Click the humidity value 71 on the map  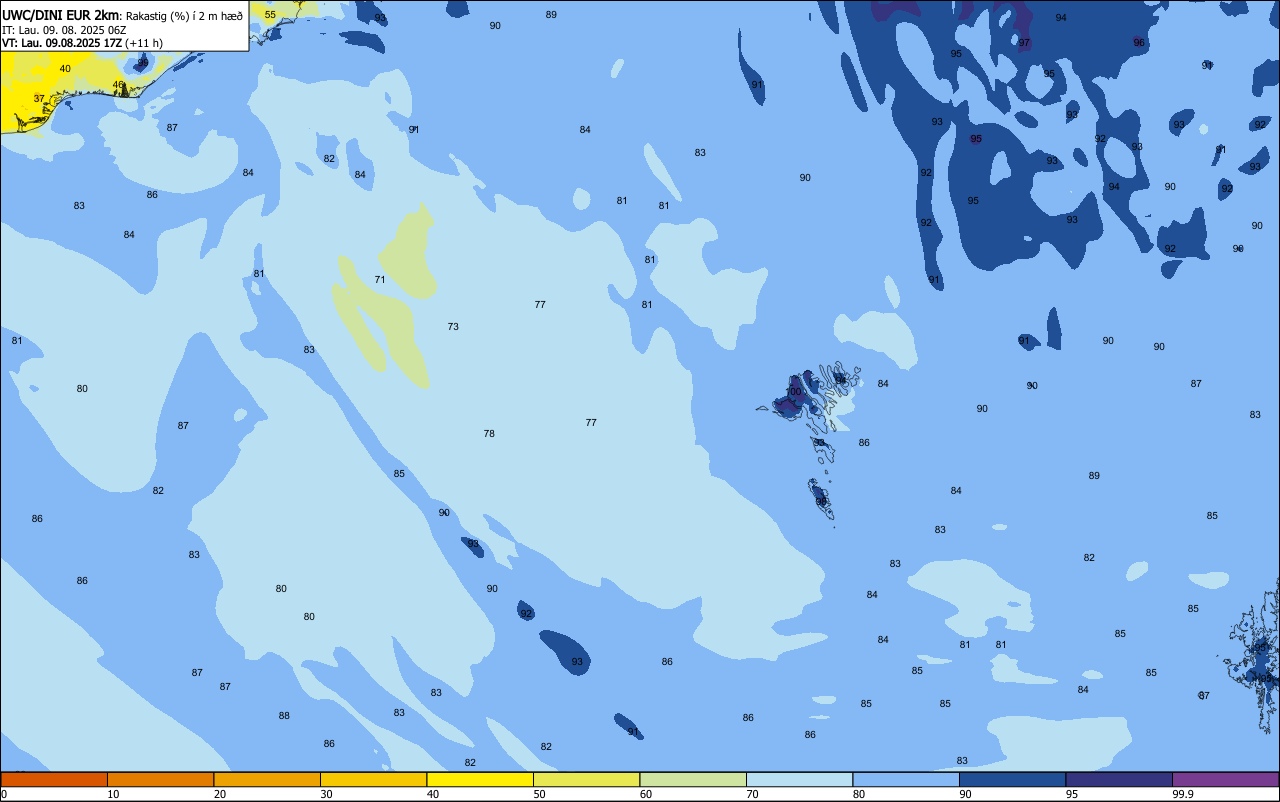tap(380, 280)
